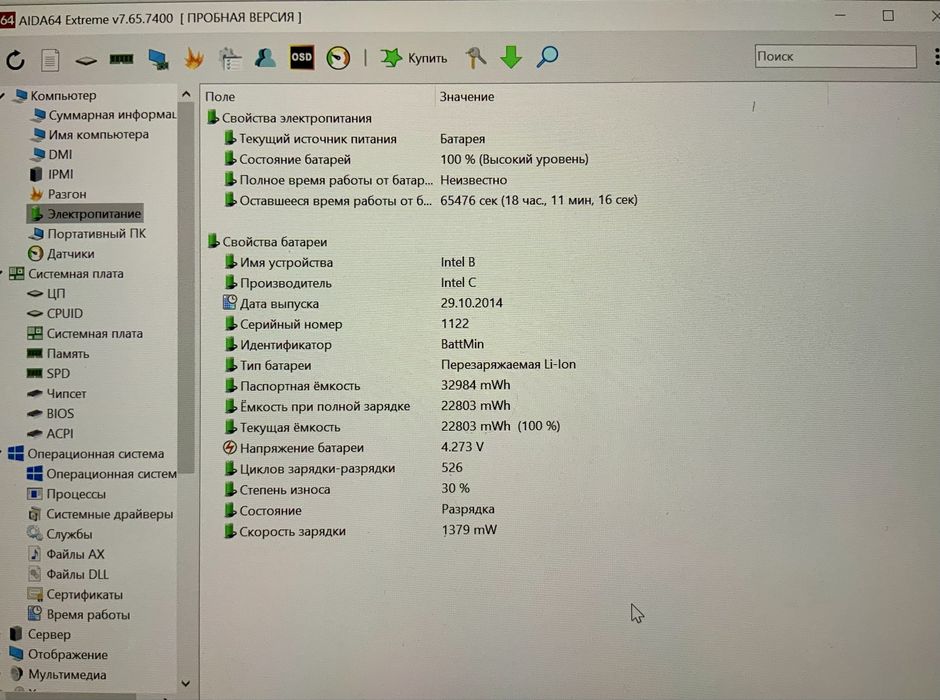Open Системные драйверы tree item
The width and height of the screenshot is (940, 700).
[100, 514]
